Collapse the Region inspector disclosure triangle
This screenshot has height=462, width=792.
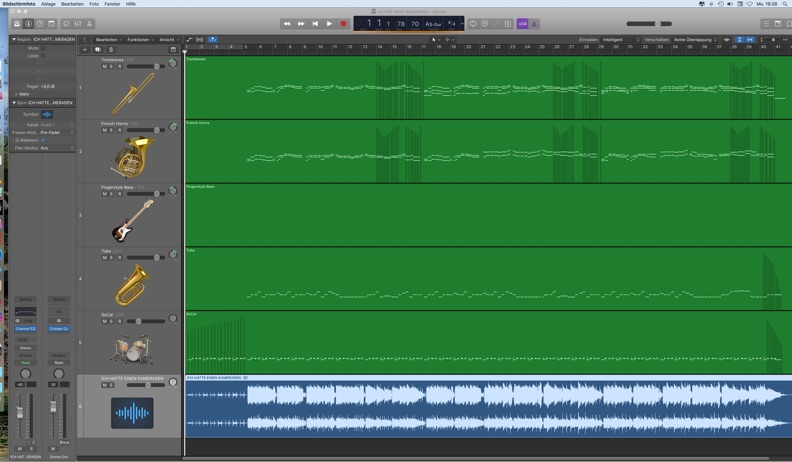[x=14, y=39]
